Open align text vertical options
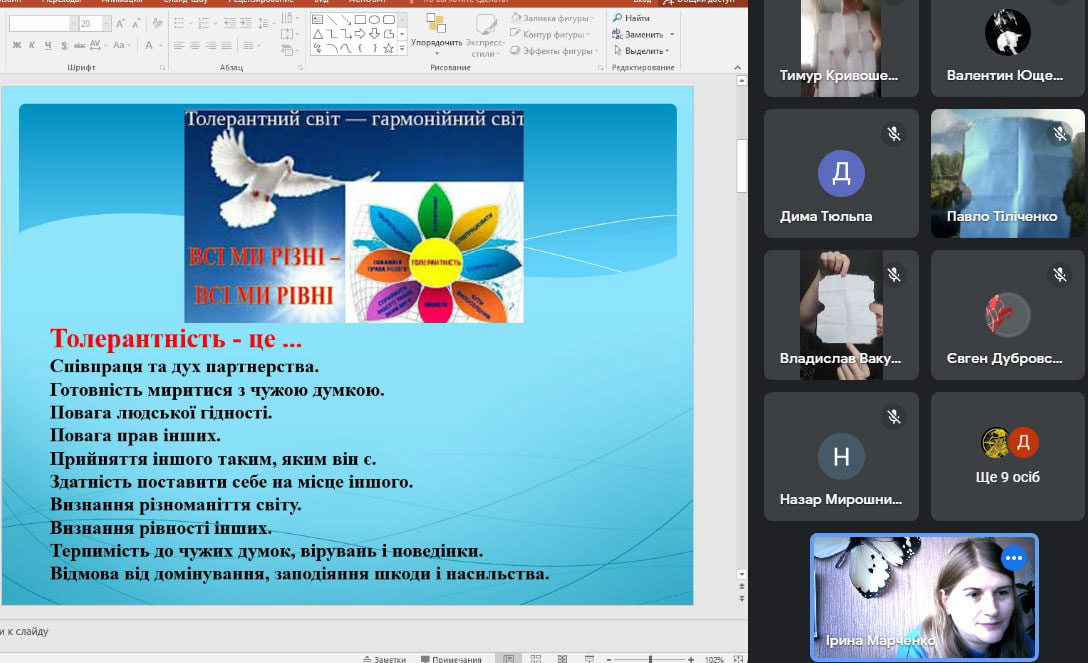1088x663 pixels. click(x=289, y=33)
